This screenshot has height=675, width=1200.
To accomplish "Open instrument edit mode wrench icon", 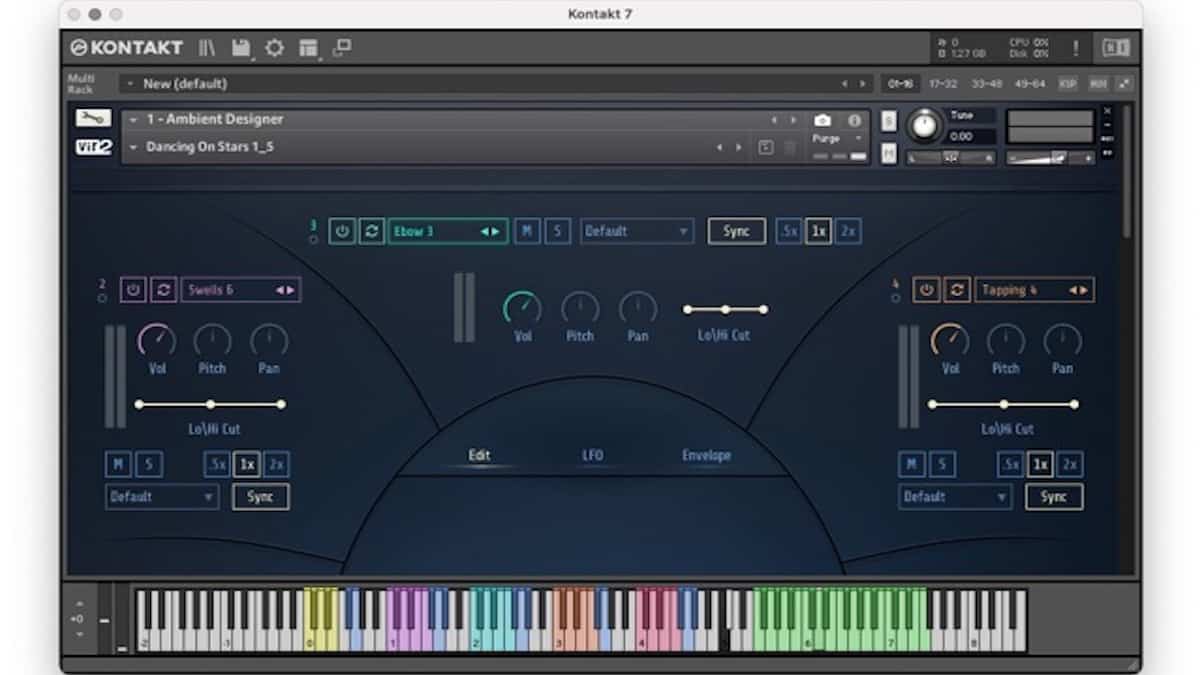I will (93, 118).
